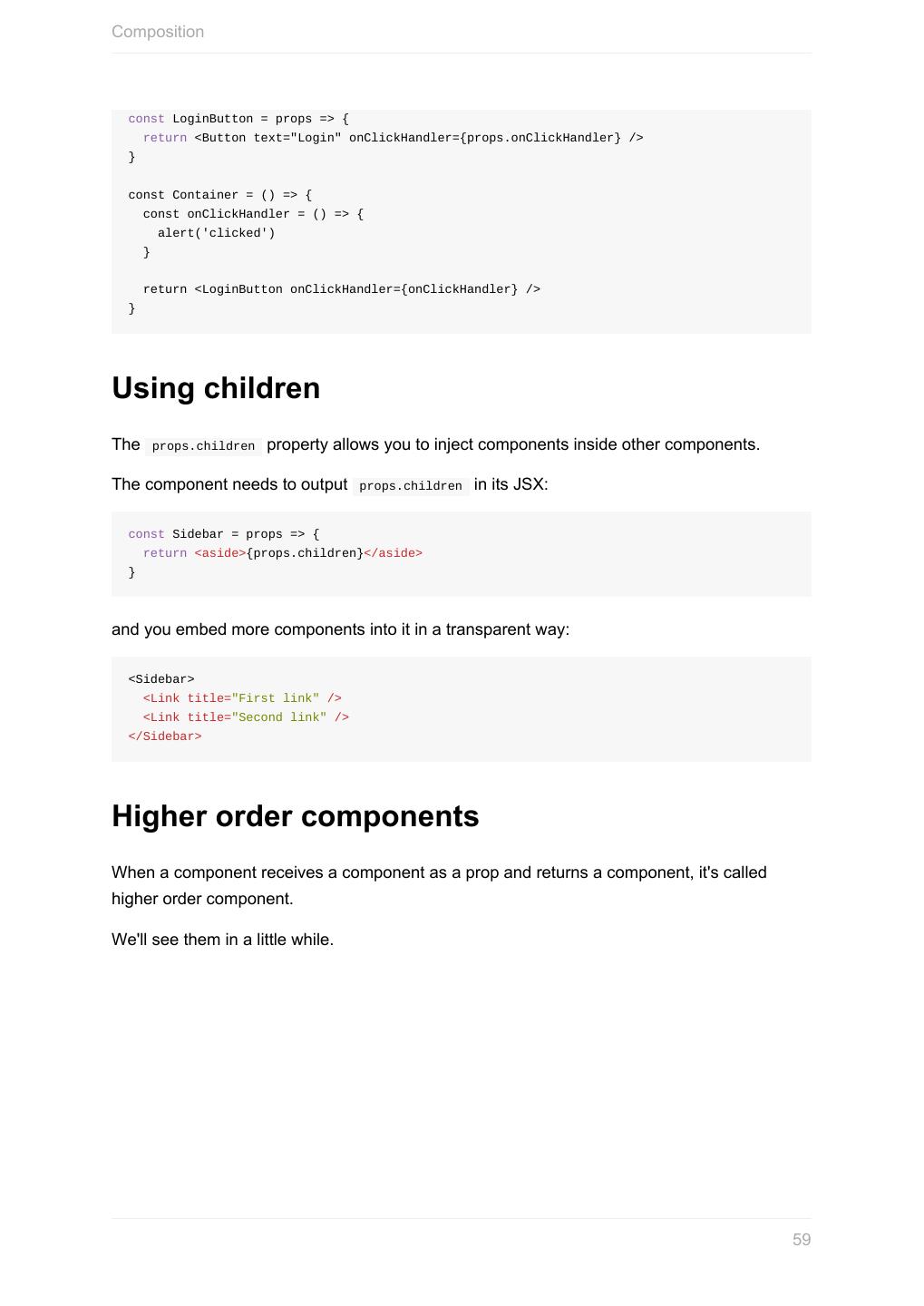Click the "const onClickHandler" declaration line
This screenshot has width=924, height=1306.
(x=253, y=214)
